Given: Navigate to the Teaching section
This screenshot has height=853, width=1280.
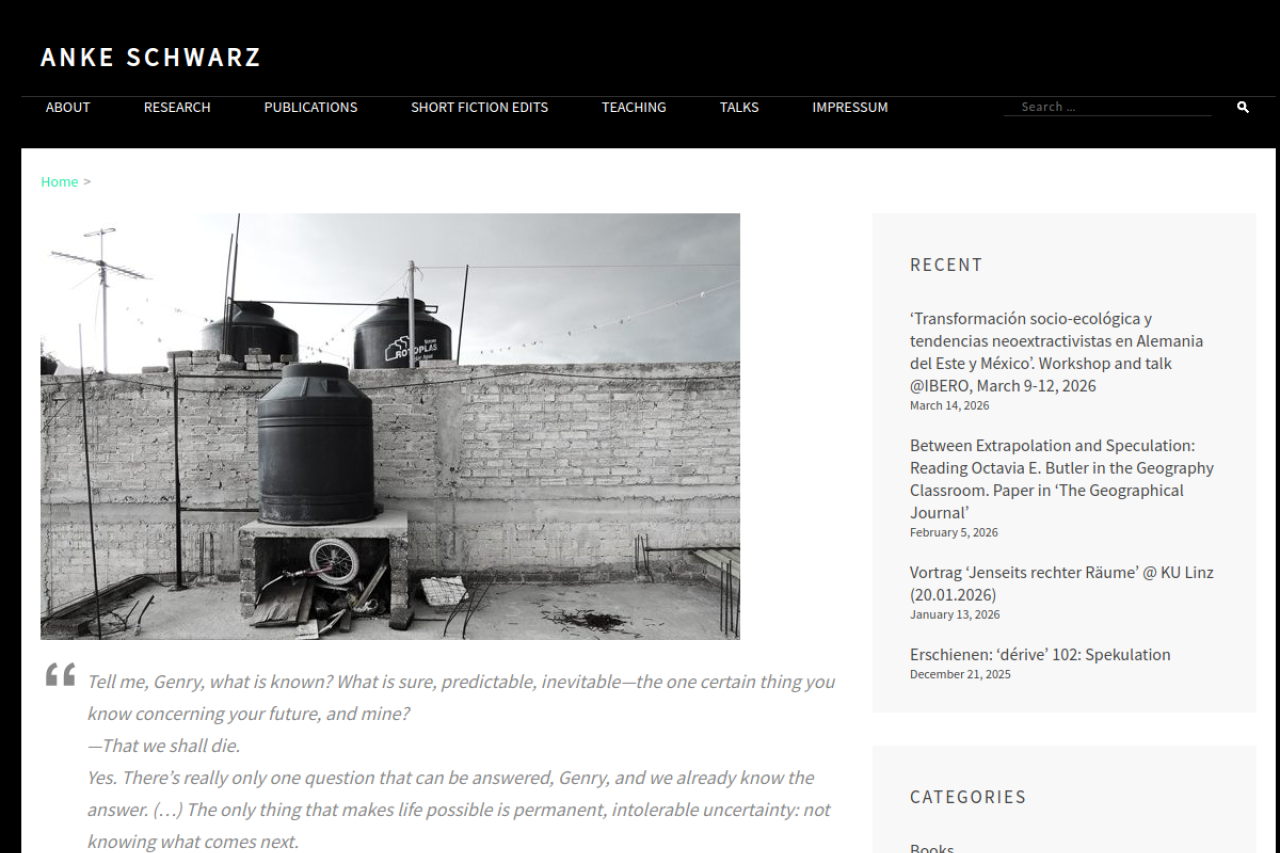Looking at the screenshot, I should pyautogui.click(x=634, y=107).
